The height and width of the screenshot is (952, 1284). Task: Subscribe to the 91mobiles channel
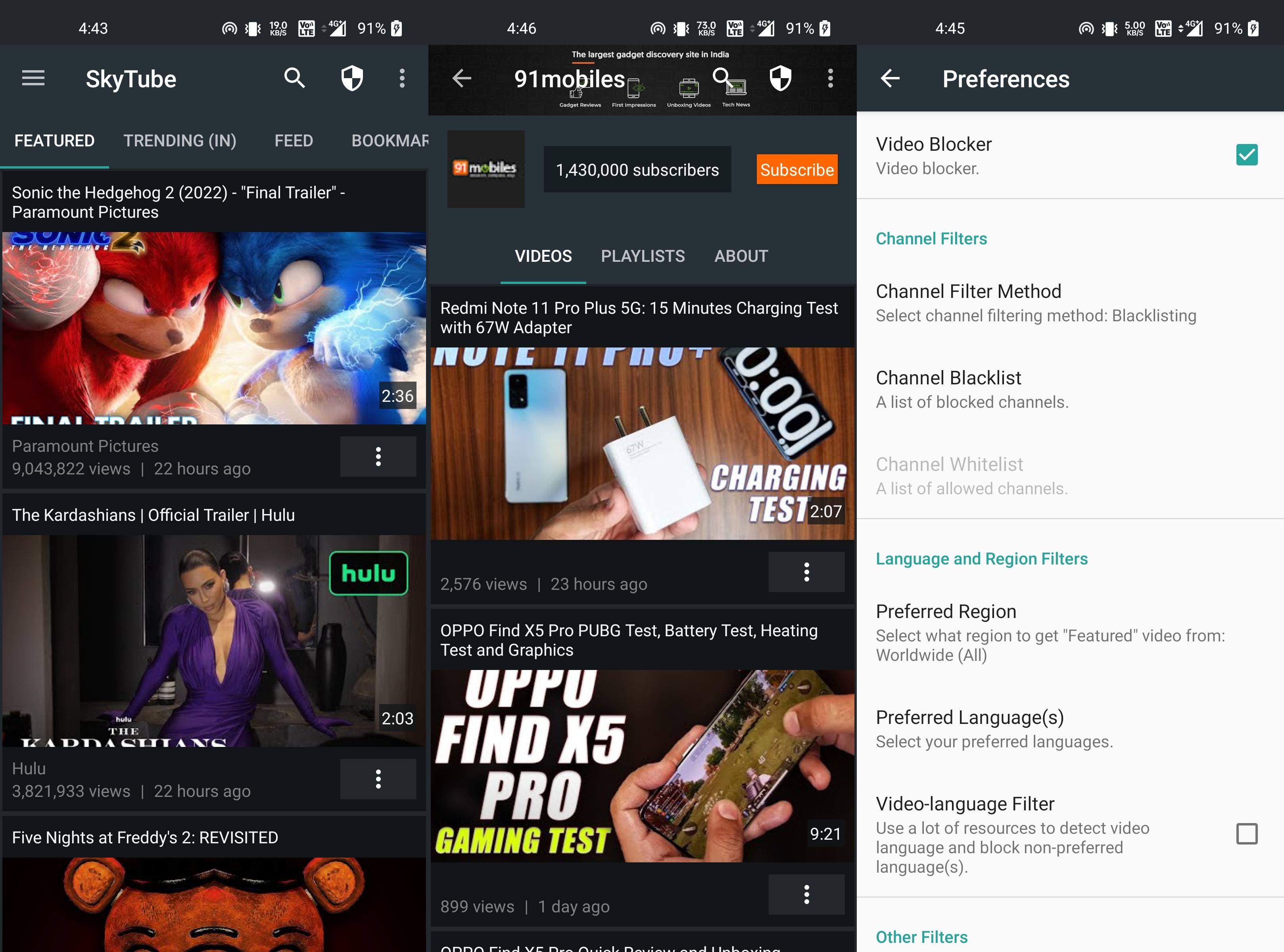click(x=797, y=169)
